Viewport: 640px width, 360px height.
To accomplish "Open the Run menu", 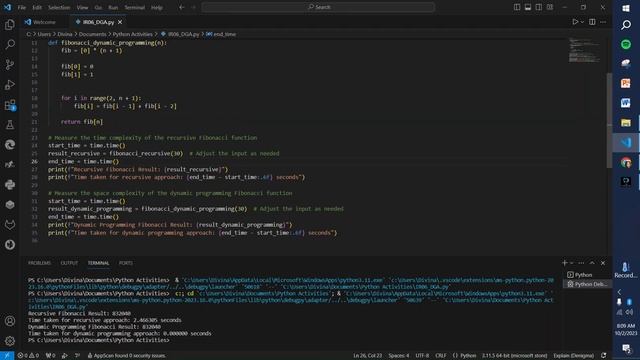I will [113, 7].
